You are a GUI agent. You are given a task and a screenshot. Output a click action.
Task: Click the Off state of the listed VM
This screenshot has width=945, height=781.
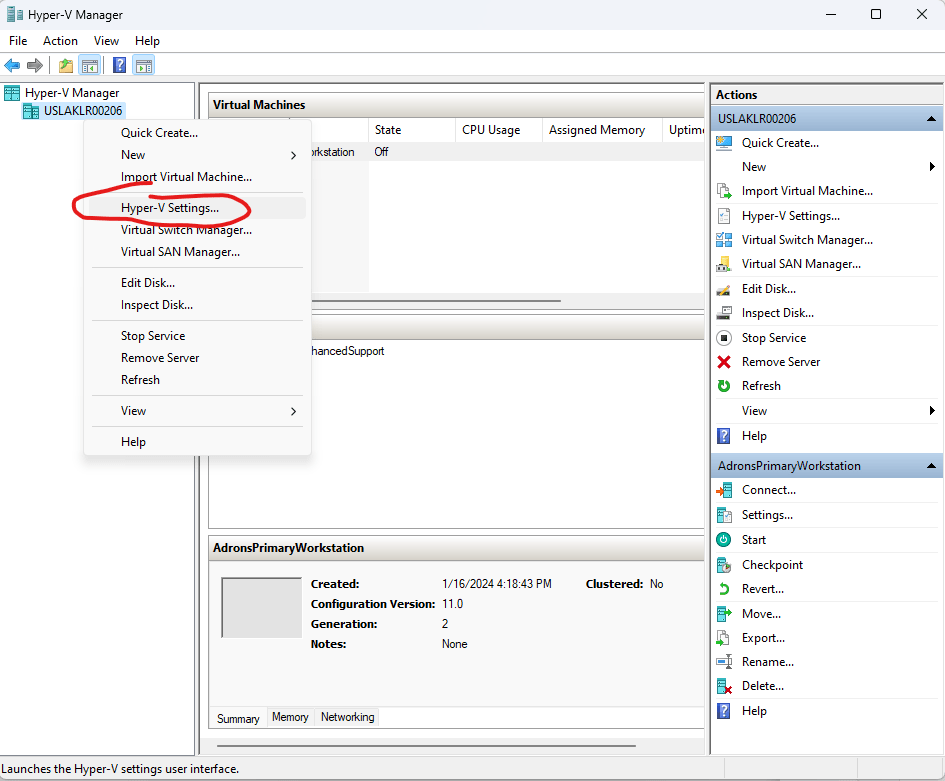pyautogui.click(x=381, y=152)
